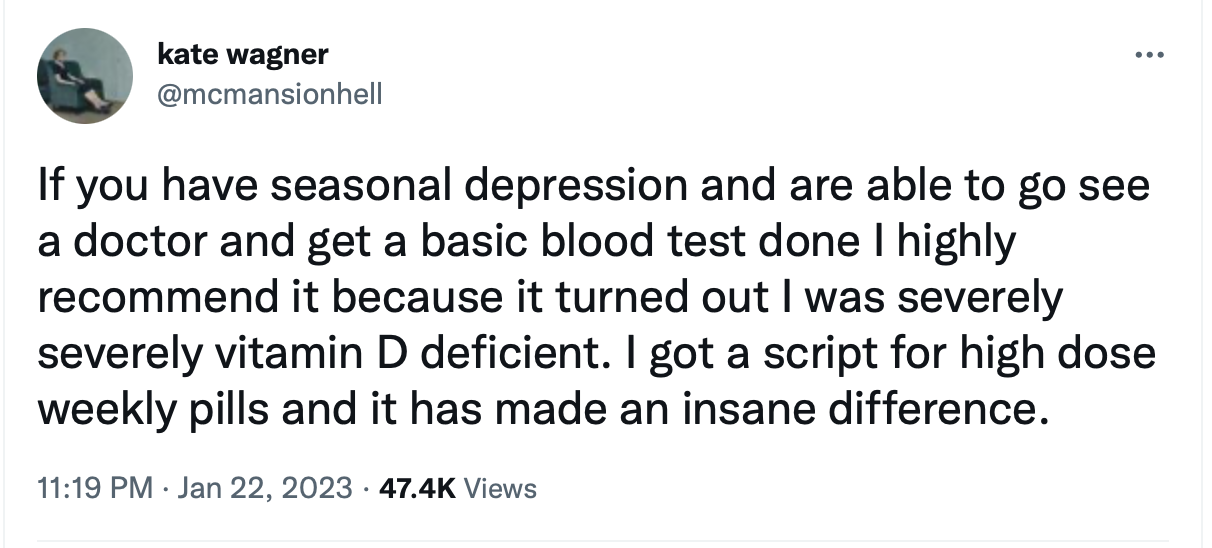The image size is (1212, 548).
Task: Click the Views label beside the count
Action: click(x=501, y=488)
